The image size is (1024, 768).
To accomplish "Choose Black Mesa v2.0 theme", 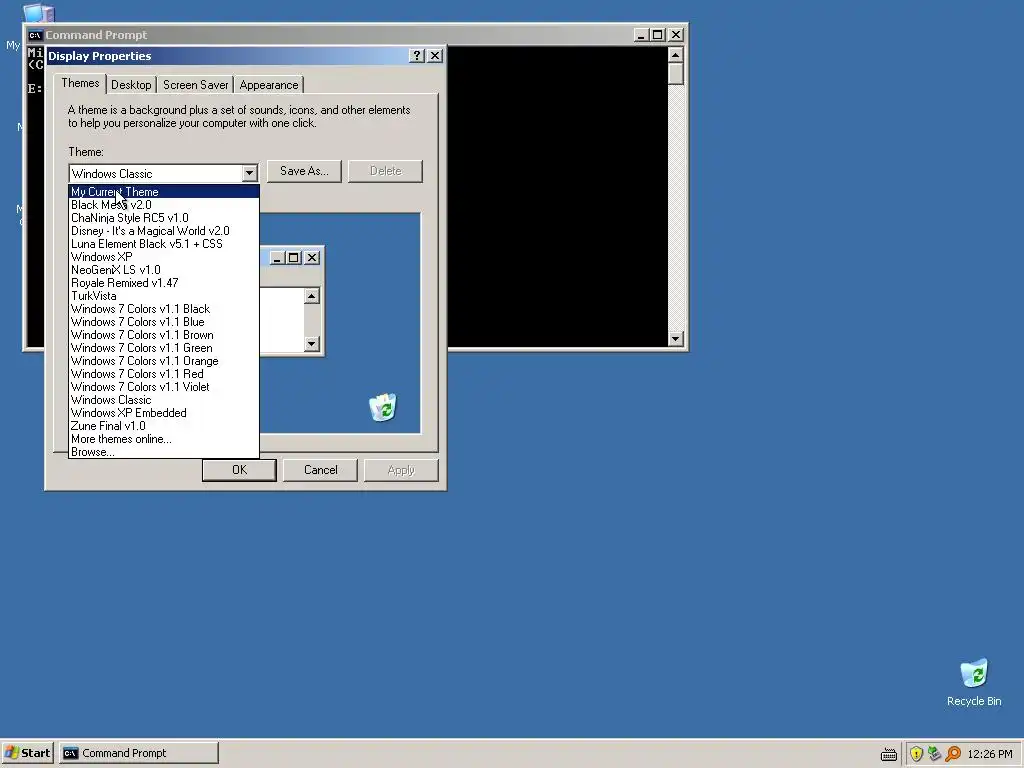I will (164, 205).
